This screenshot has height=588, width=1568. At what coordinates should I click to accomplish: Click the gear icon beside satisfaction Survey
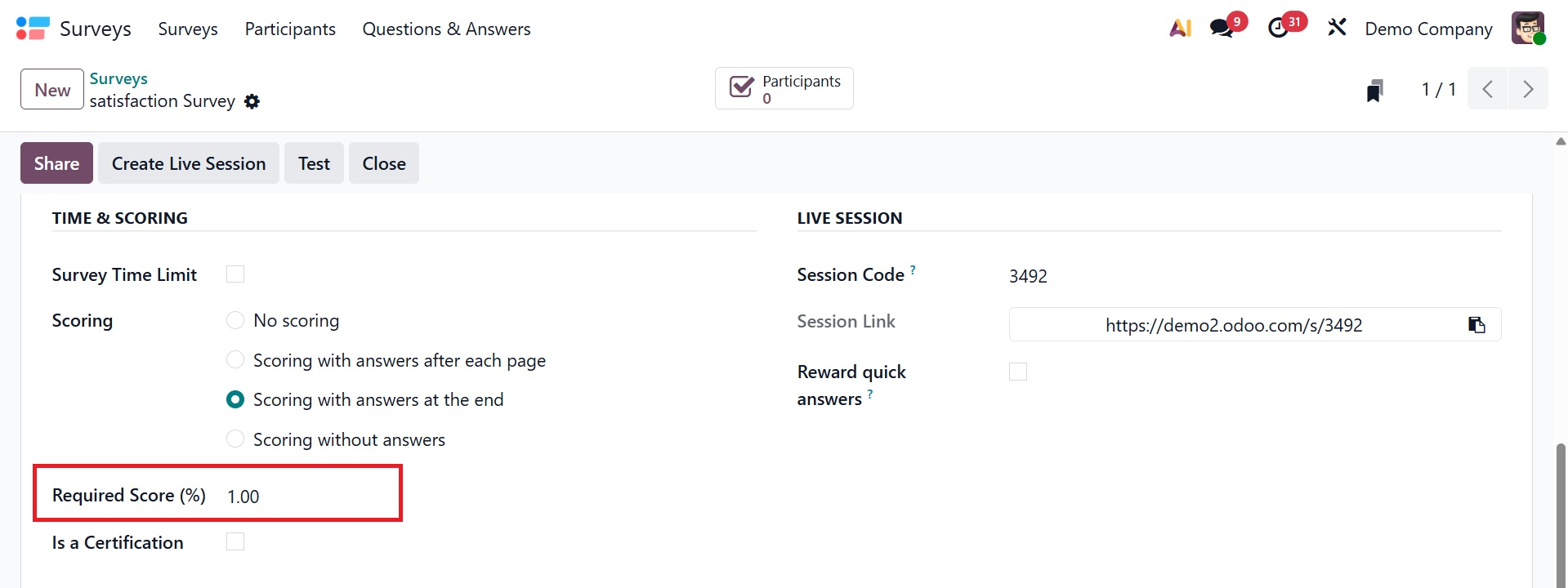pos(252,101)
